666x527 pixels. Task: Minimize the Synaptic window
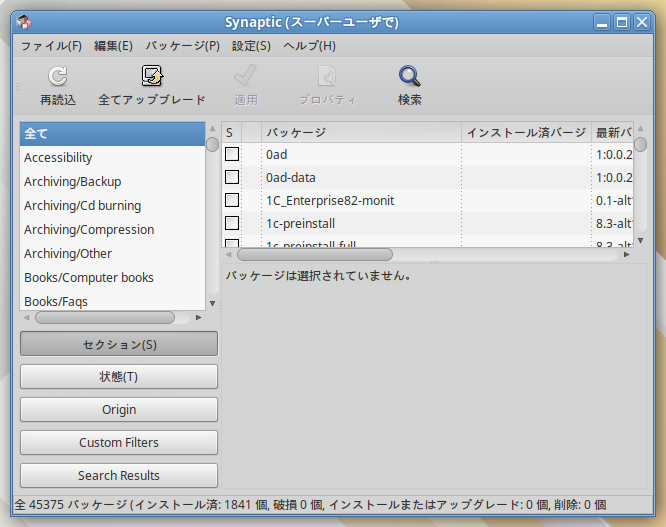pyautogui.click(x=601, y=22)
